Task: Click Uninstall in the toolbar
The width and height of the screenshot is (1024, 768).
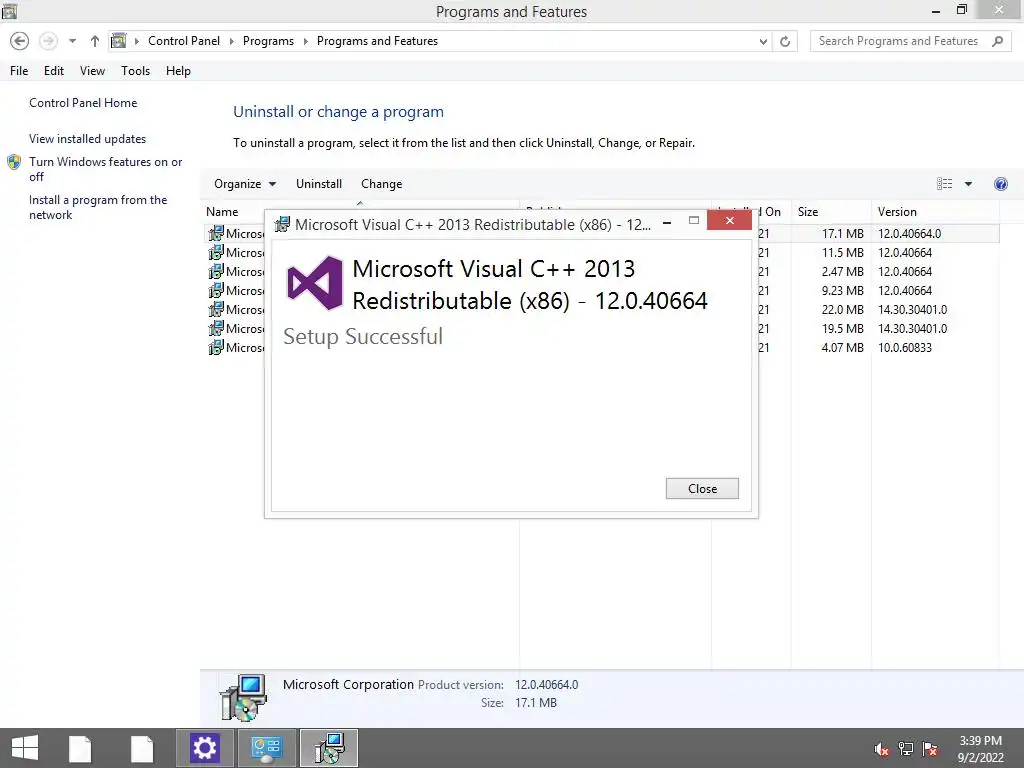Action: 319,184
